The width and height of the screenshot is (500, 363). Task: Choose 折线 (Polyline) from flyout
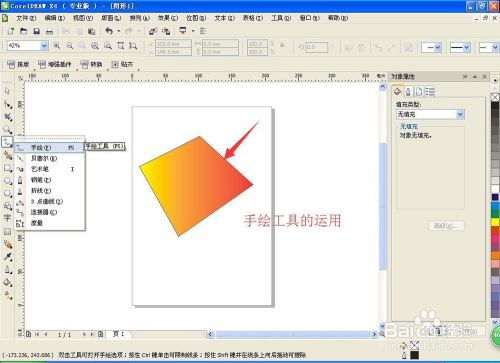(49, 191)
